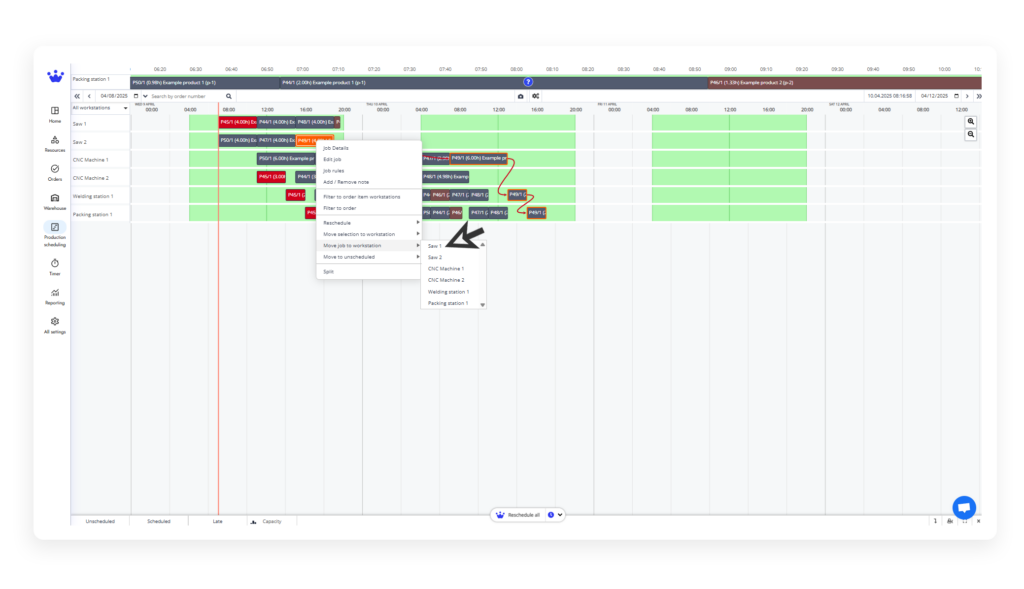The image size is (1024, 589).
Task: Click the camera snapshot icon in toolbar
Action: coord(520,96)
